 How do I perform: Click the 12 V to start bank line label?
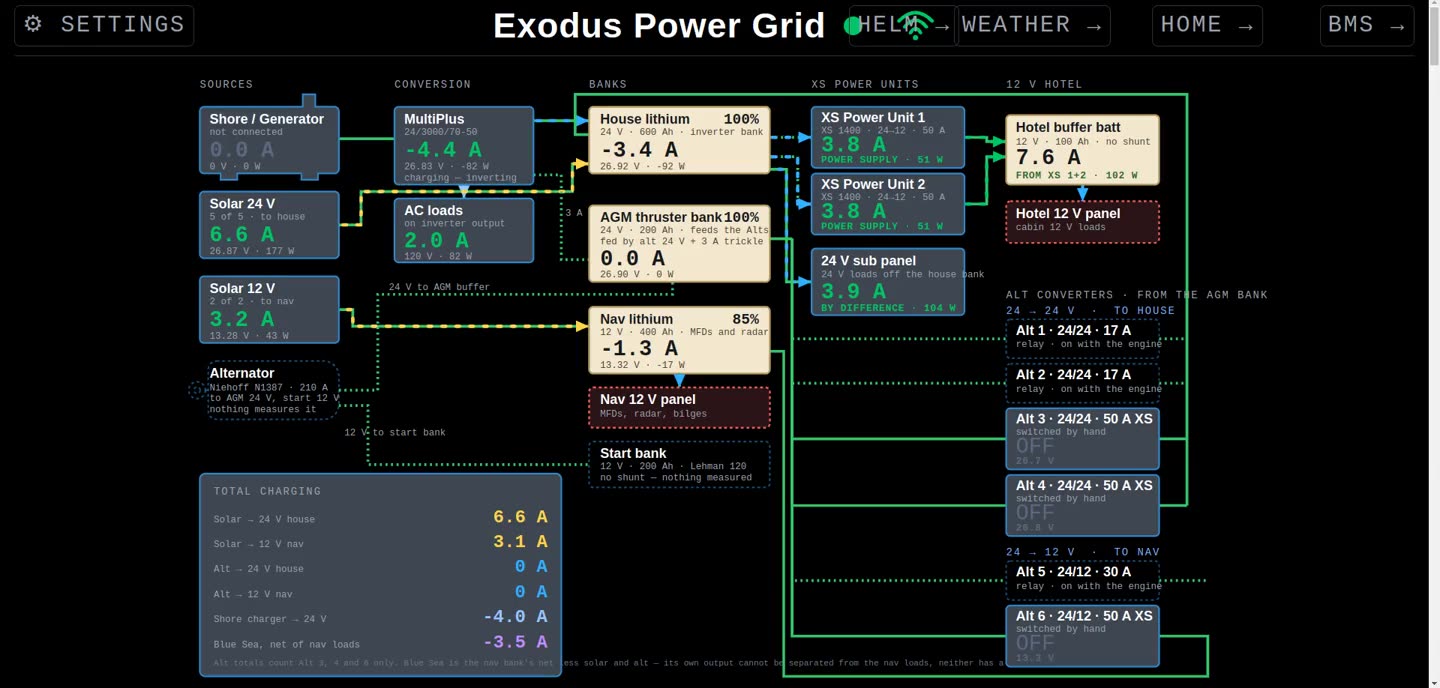(395, 432)
